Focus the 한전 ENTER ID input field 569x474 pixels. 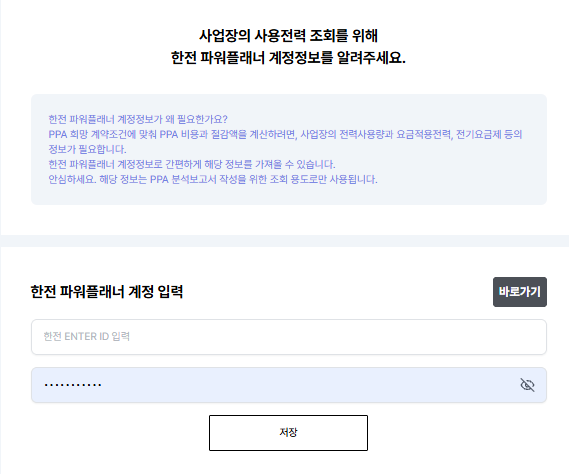click(x=289, y=337)
